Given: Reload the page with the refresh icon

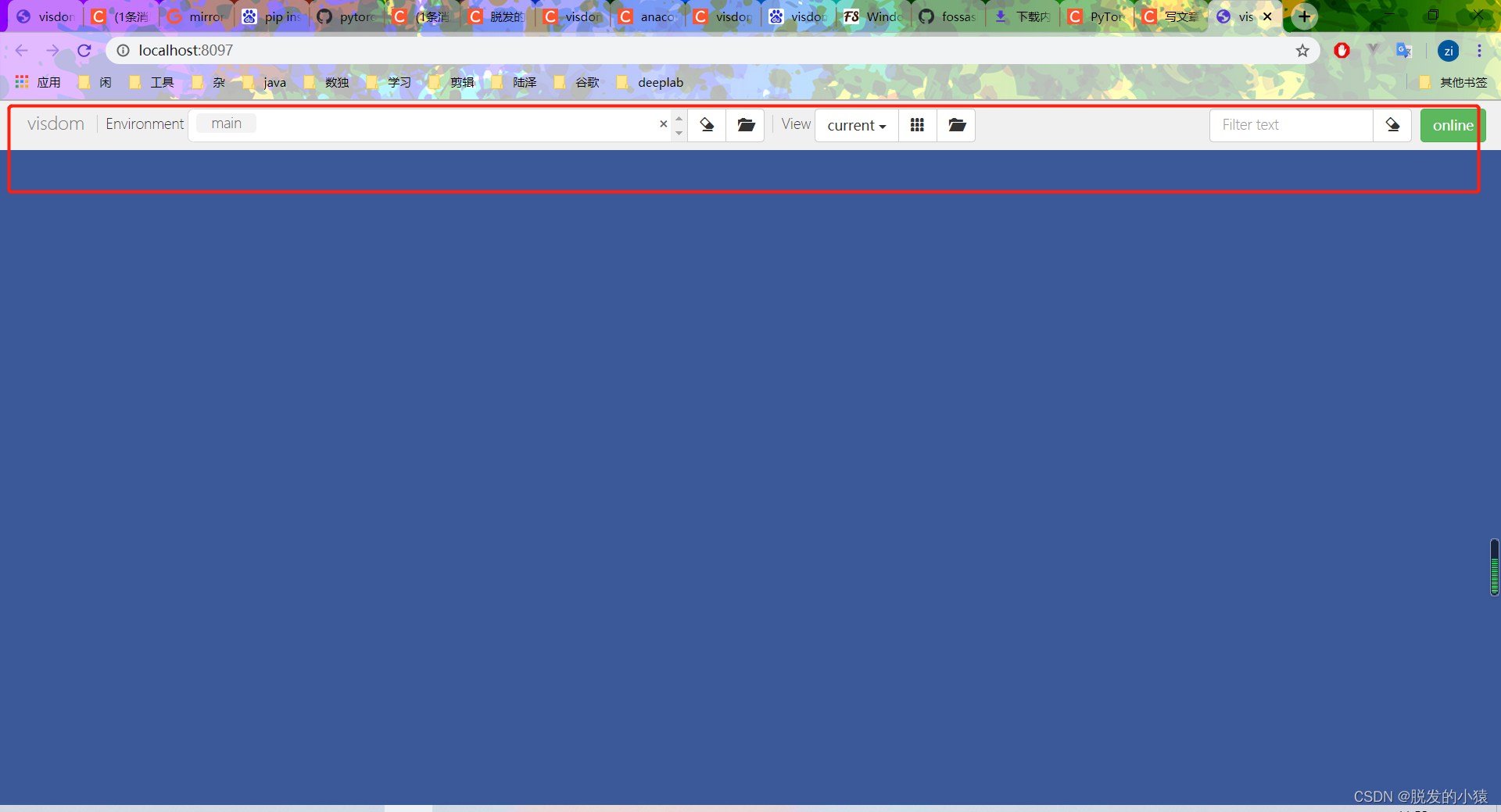Looking at the screenshot, I should pos(84,51).
